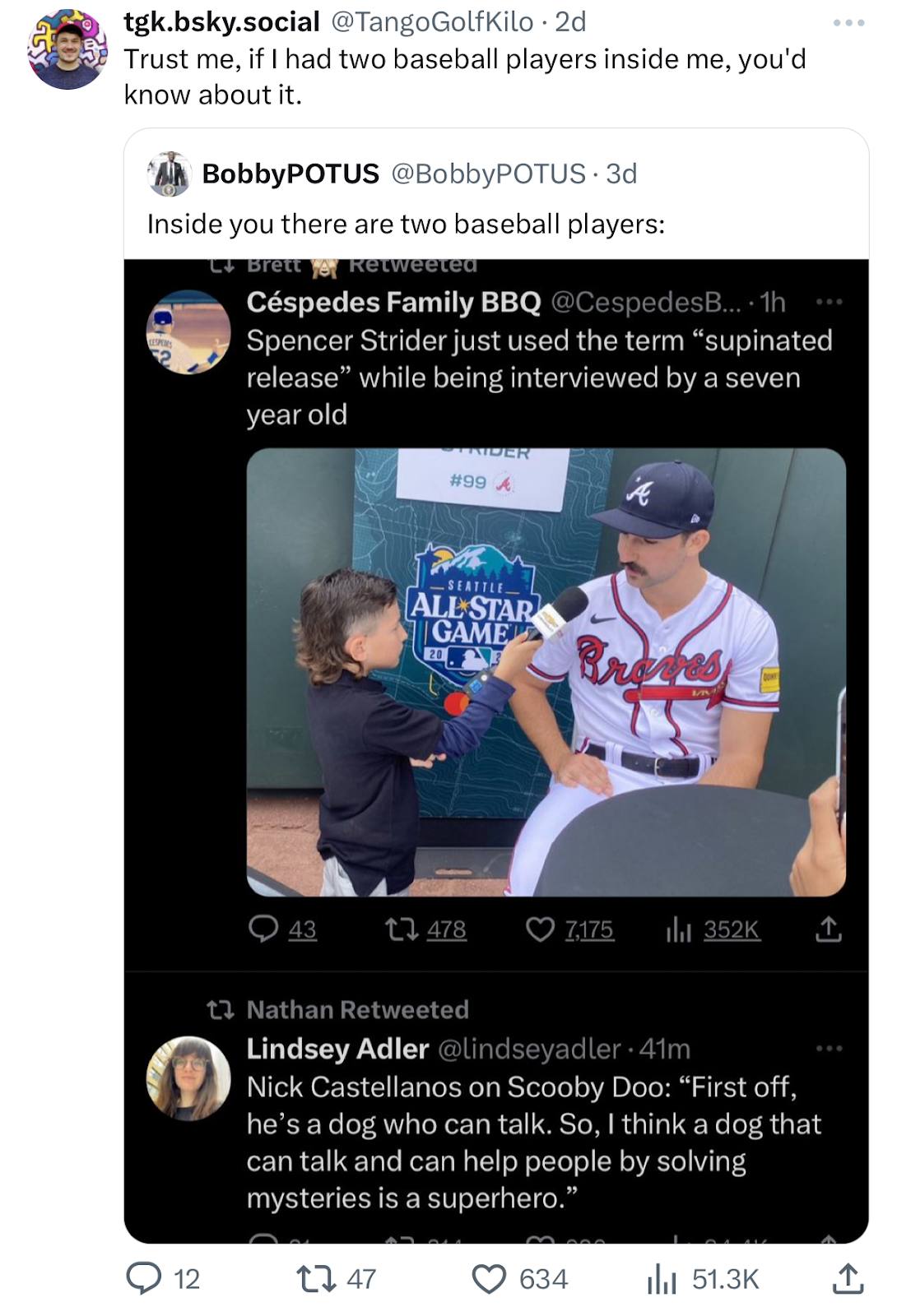Open the @BobbyPOTUS handle link
Viewport: 897px width, 1316px height.
point(488,174)
